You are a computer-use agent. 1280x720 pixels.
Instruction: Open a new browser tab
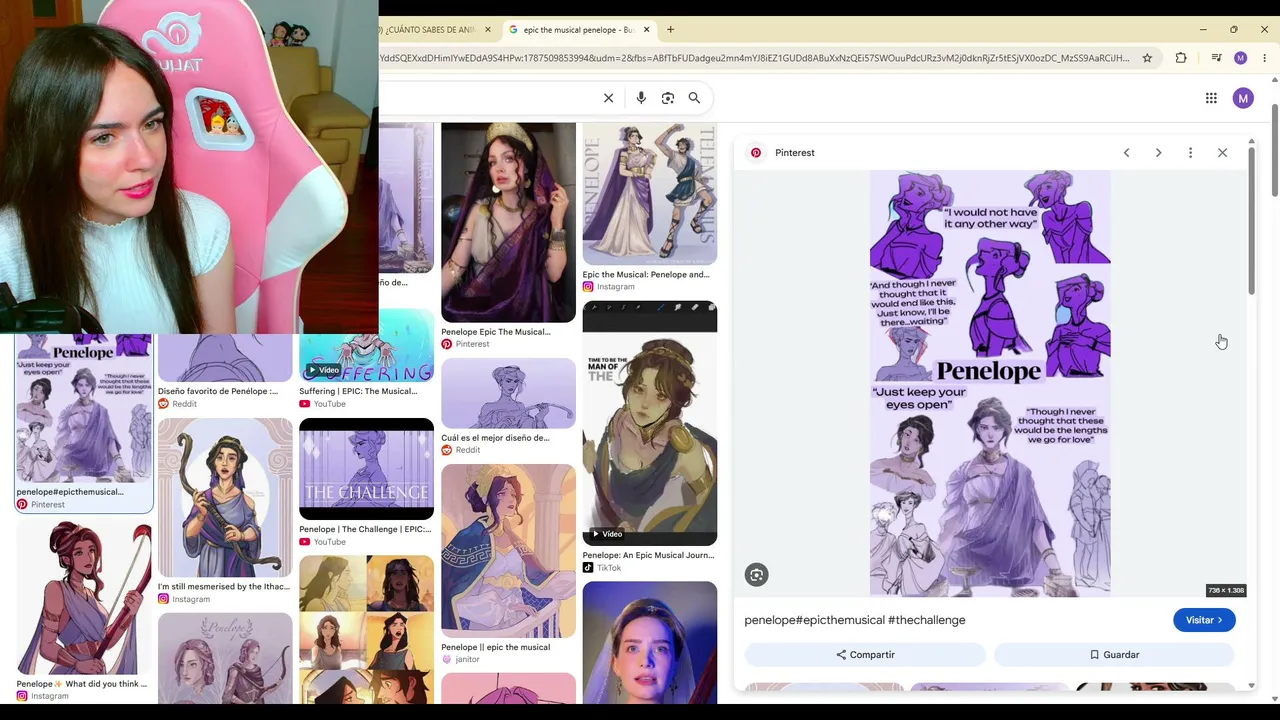coord(670,30)
